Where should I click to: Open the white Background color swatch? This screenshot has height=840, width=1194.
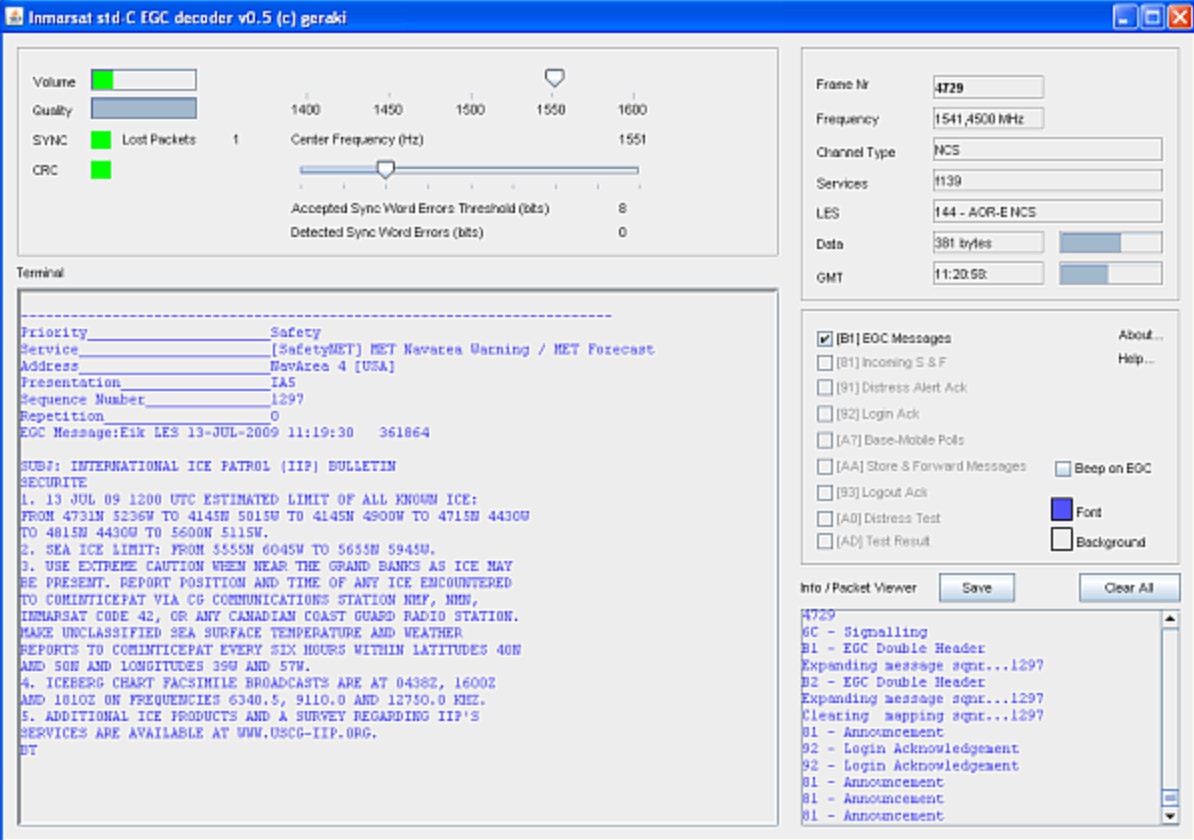point(1061,541)
